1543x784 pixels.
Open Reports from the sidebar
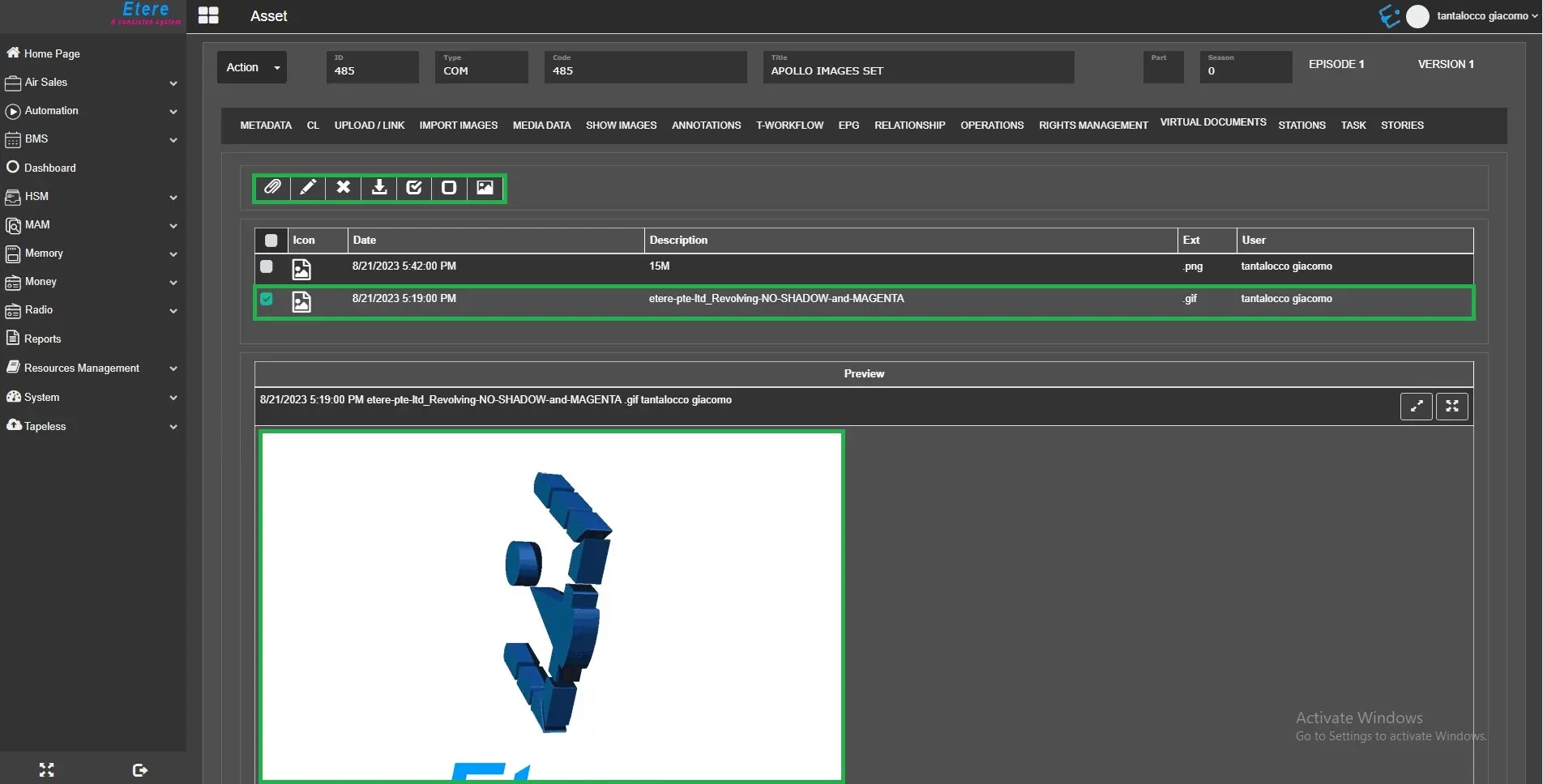coord(42,339)
